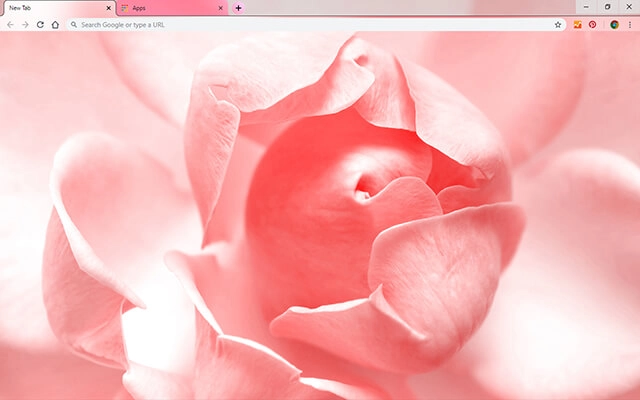Screen dimensions: 640x400
Task: Switch to the Apps tab
Action: [x=172, y=8]
